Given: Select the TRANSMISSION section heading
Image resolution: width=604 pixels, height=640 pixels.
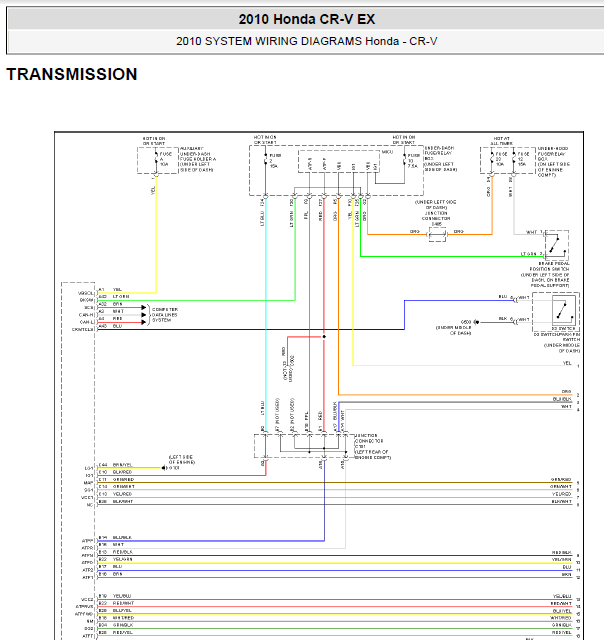Looking at the screenshot, I should tap(72, 74).
